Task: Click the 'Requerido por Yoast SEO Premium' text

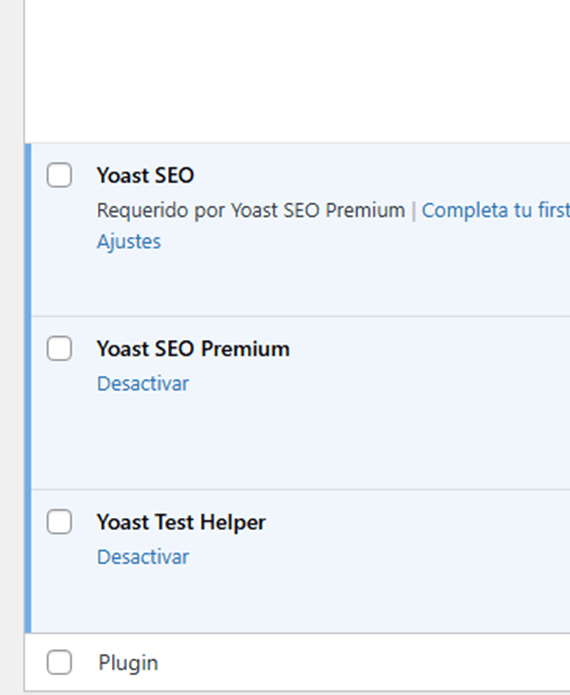Action: pos(251,210)
